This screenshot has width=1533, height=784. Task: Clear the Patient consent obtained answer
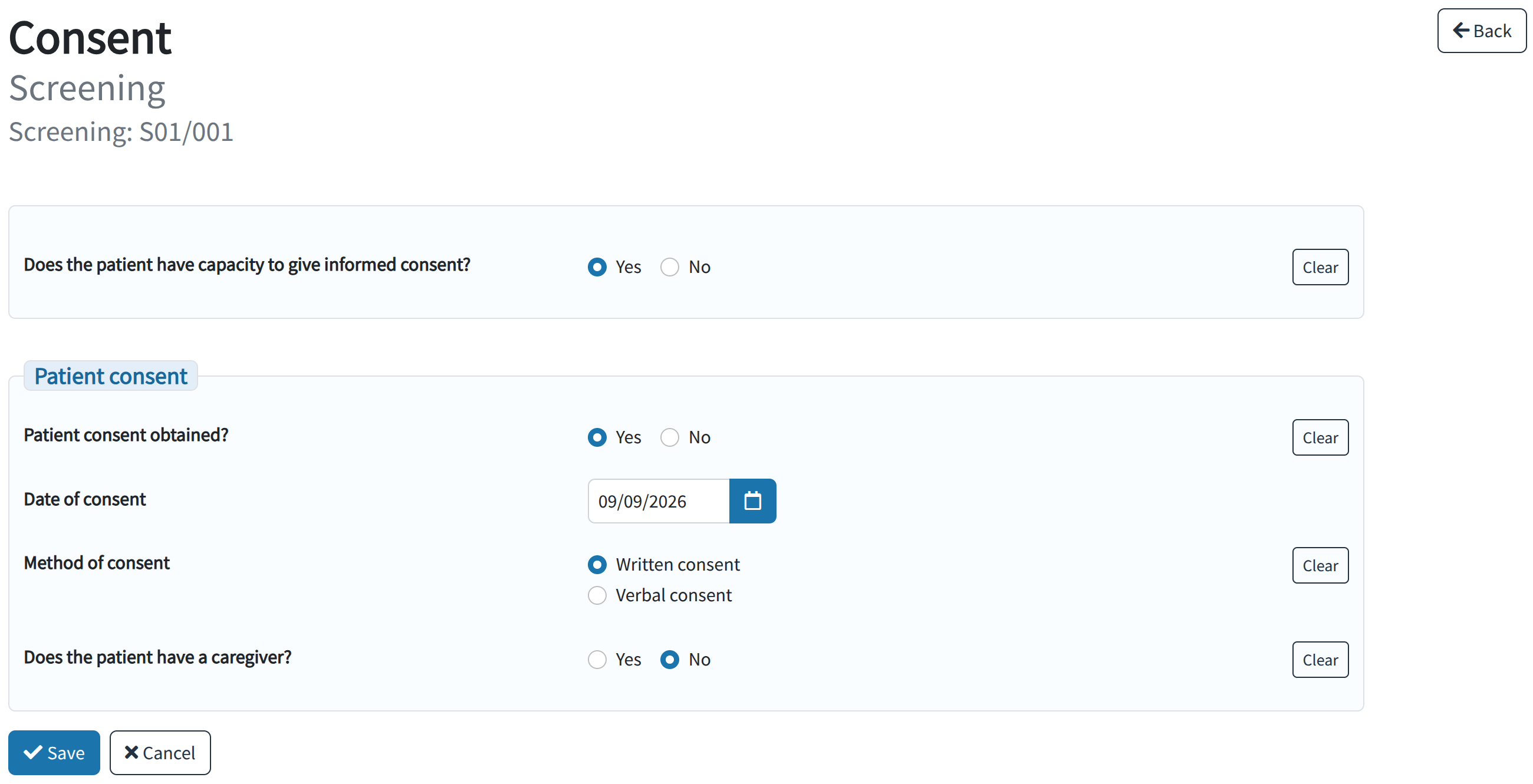(x=1320, y=437)
